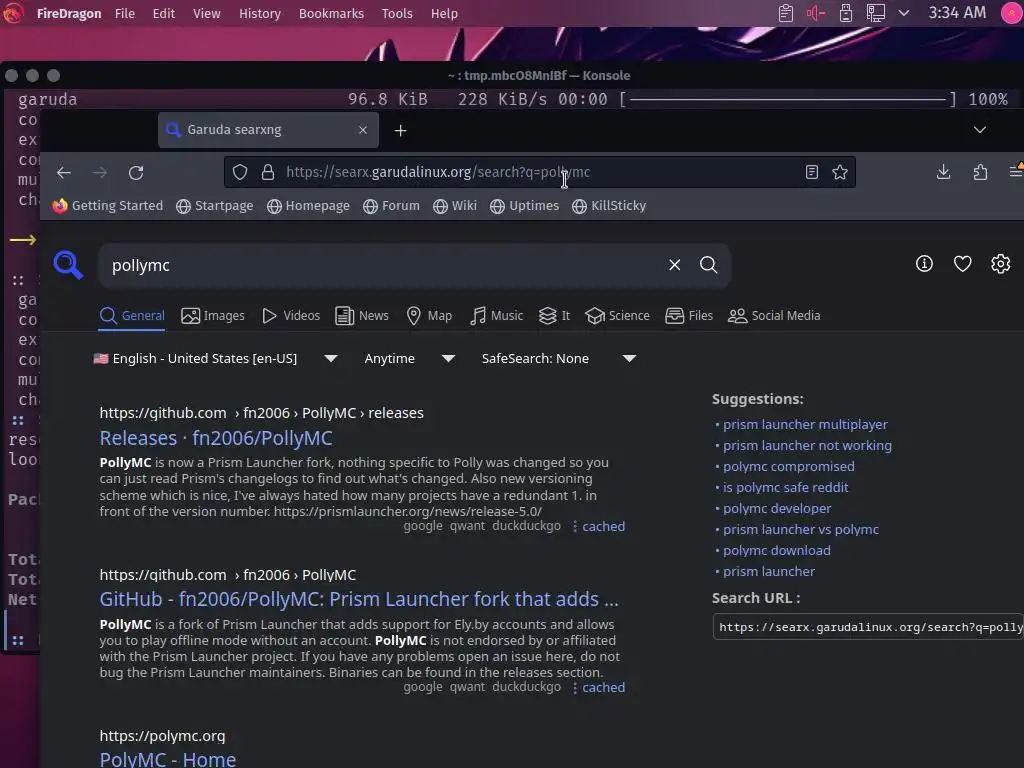Image resolution: width=1024 pixels, height=768 pixels.
Task: Open the shield tracking protection icon
Action: 240,172
